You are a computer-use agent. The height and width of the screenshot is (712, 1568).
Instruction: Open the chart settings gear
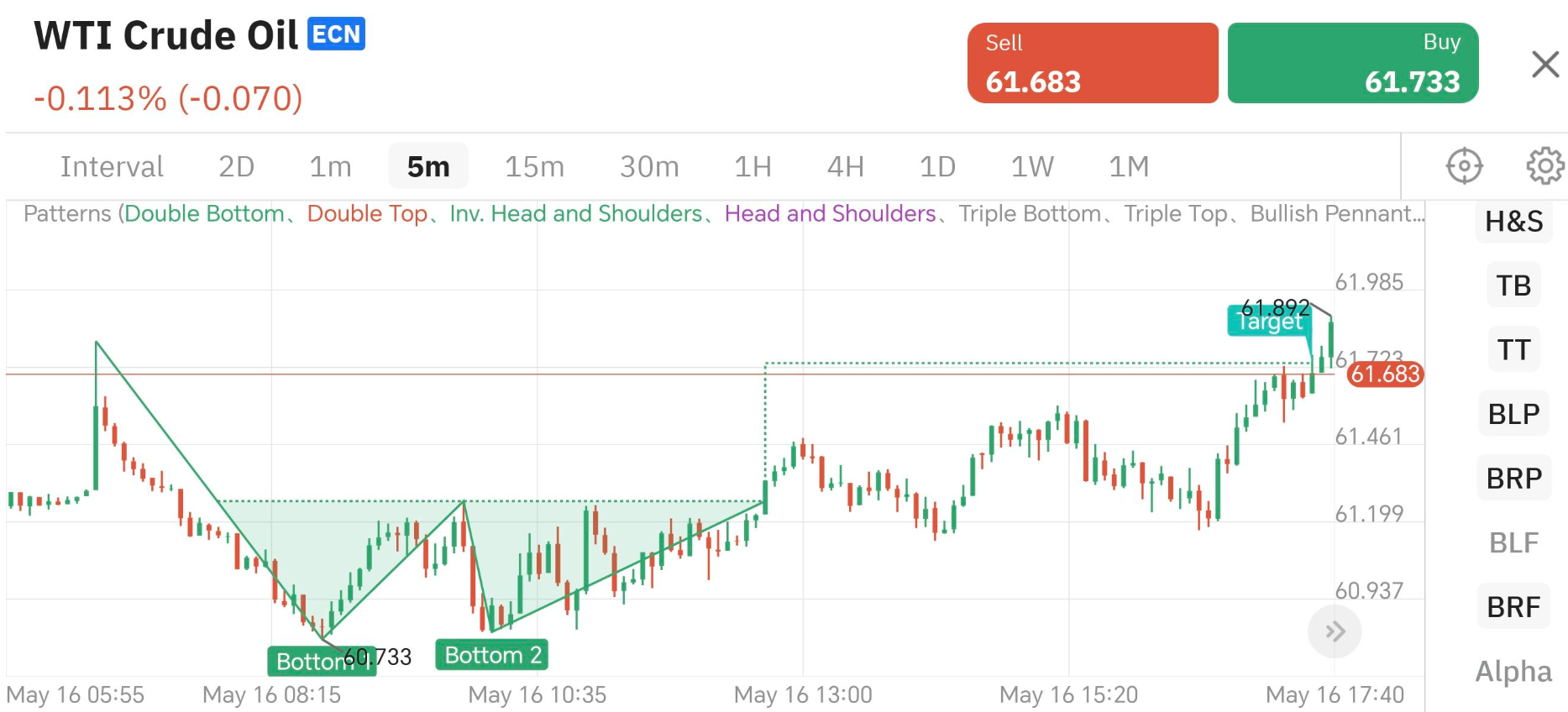(1545, 165)
